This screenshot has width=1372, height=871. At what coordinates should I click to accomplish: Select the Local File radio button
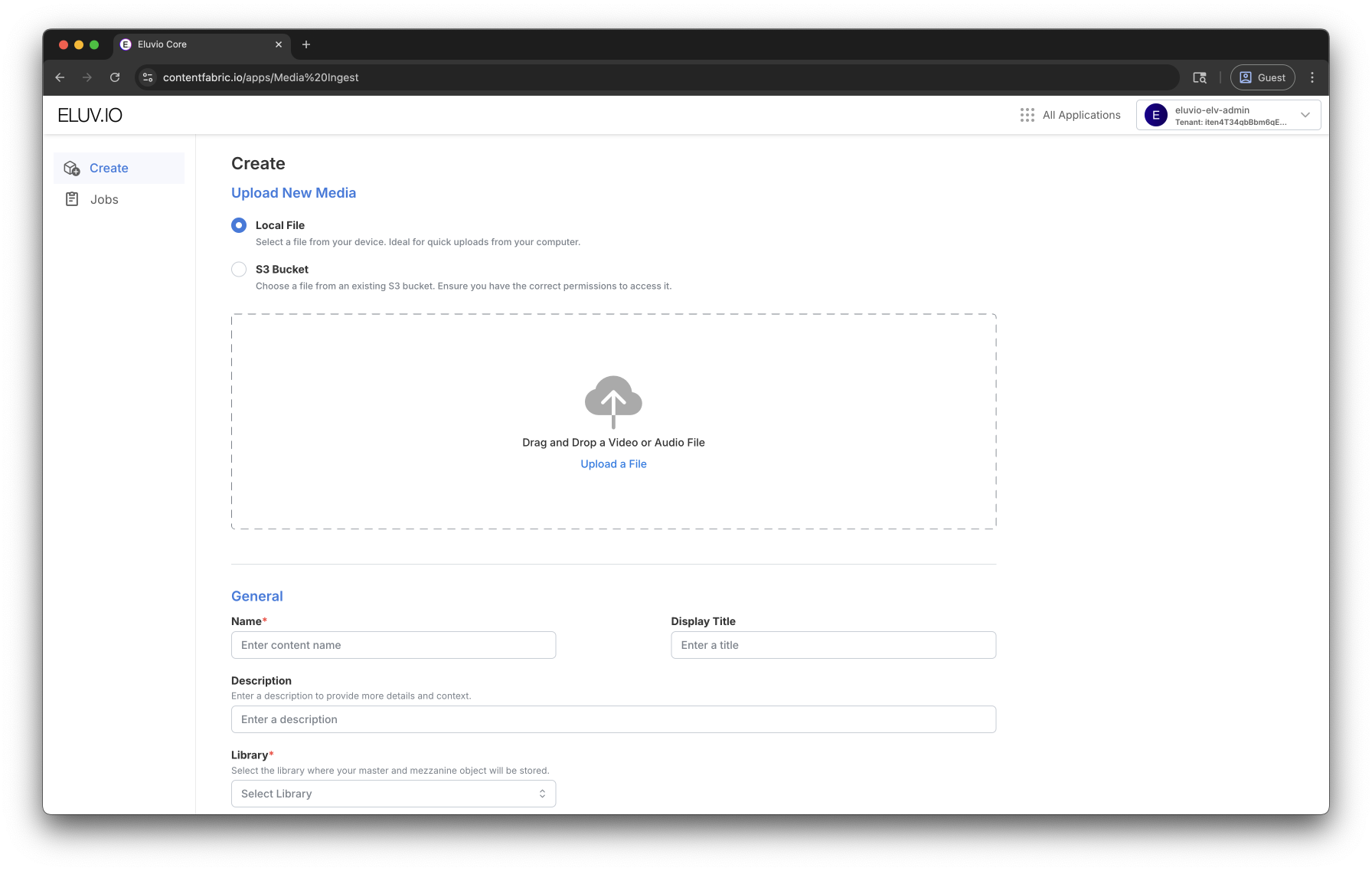tap(239, 225)
